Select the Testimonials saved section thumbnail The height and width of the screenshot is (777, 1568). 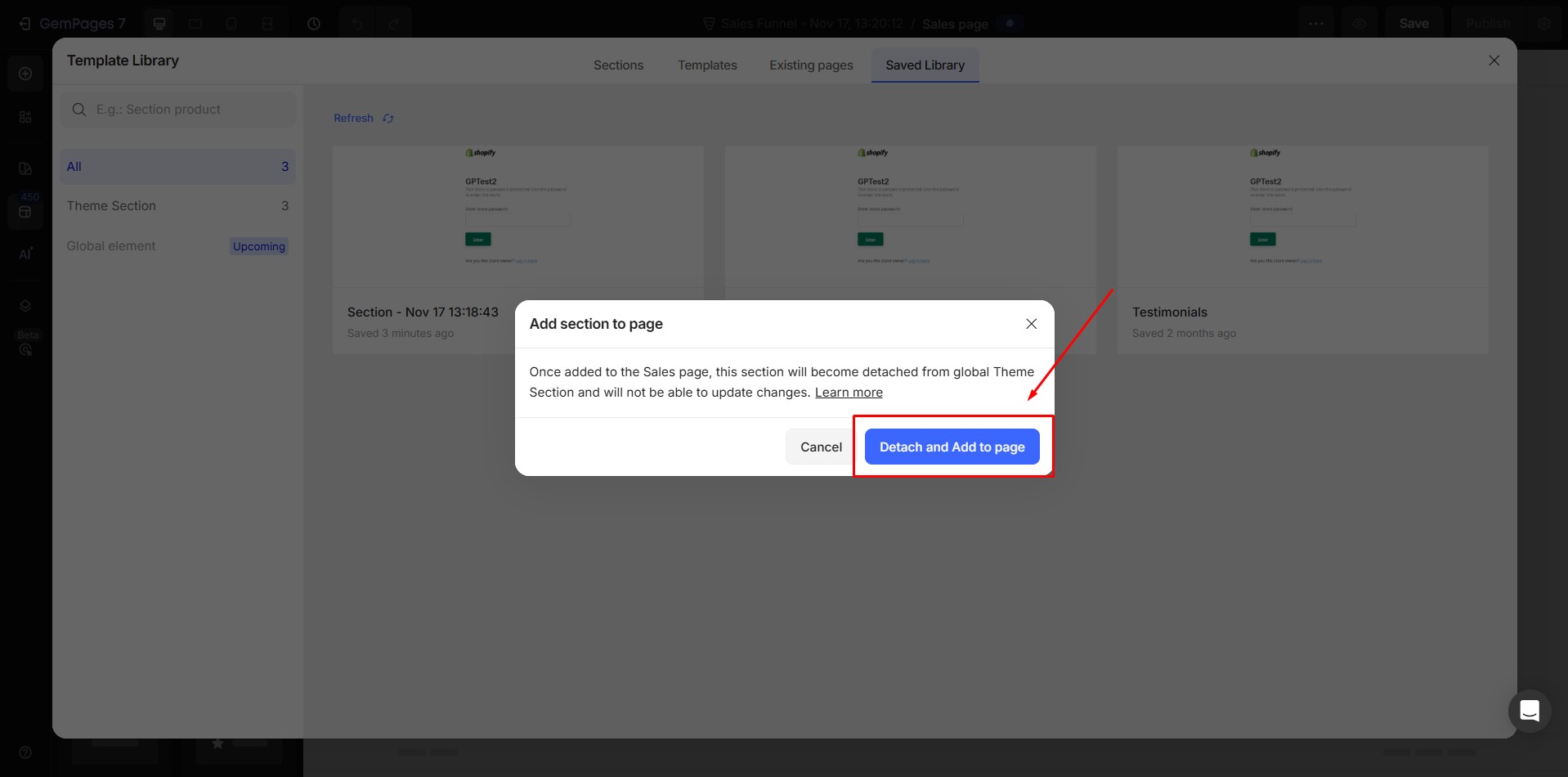click(1302, 217)
